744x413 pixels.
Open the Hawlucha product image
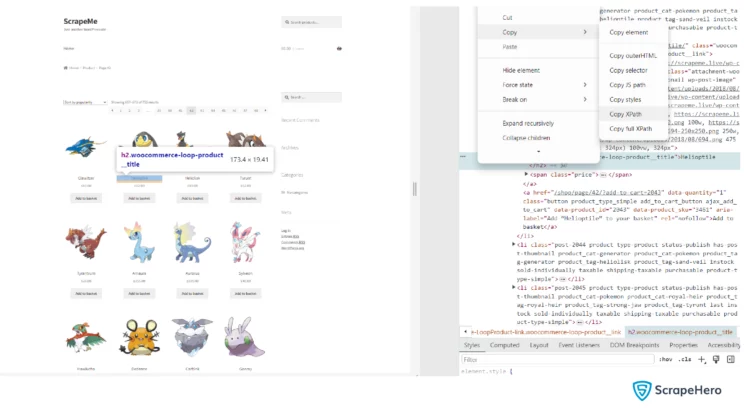click(x=86, y=337)
